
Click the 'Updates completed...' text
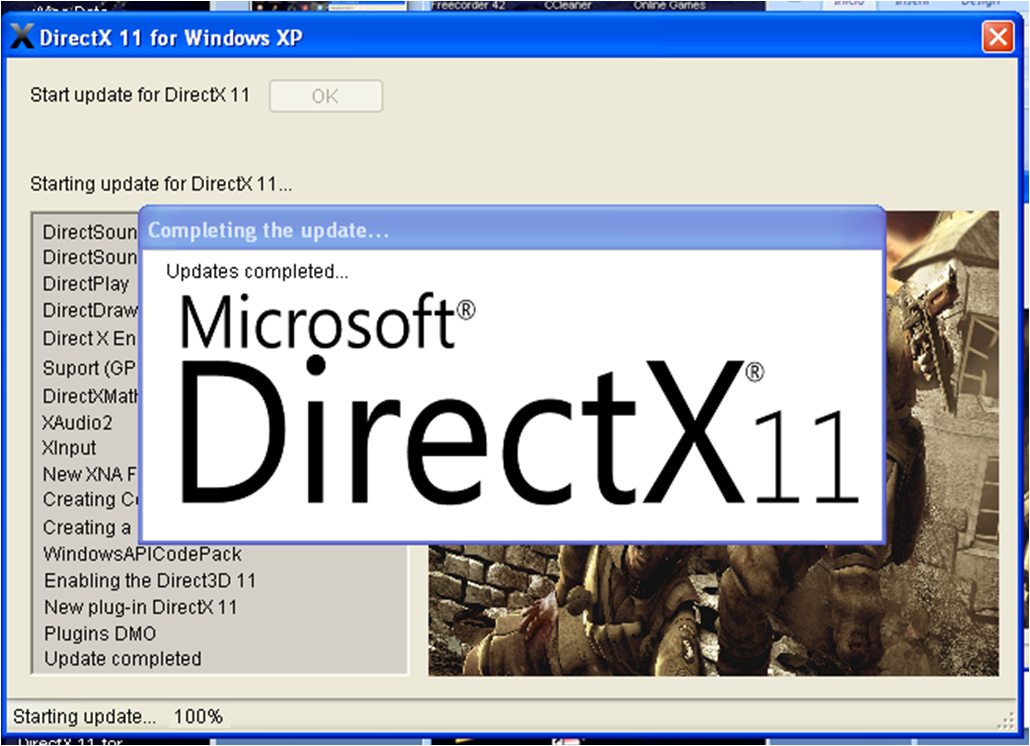(257, 271)
